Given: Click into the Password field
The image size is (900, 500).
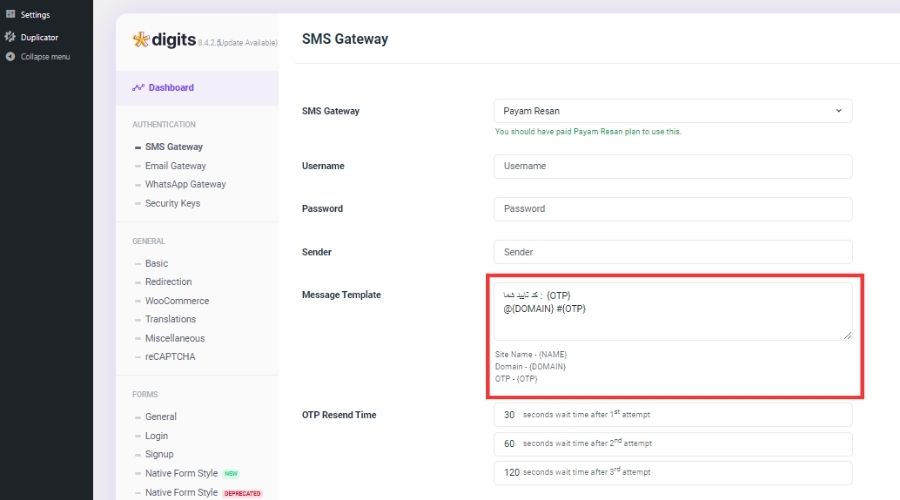Looking at the screenshot, I should [x=672, y=209].
